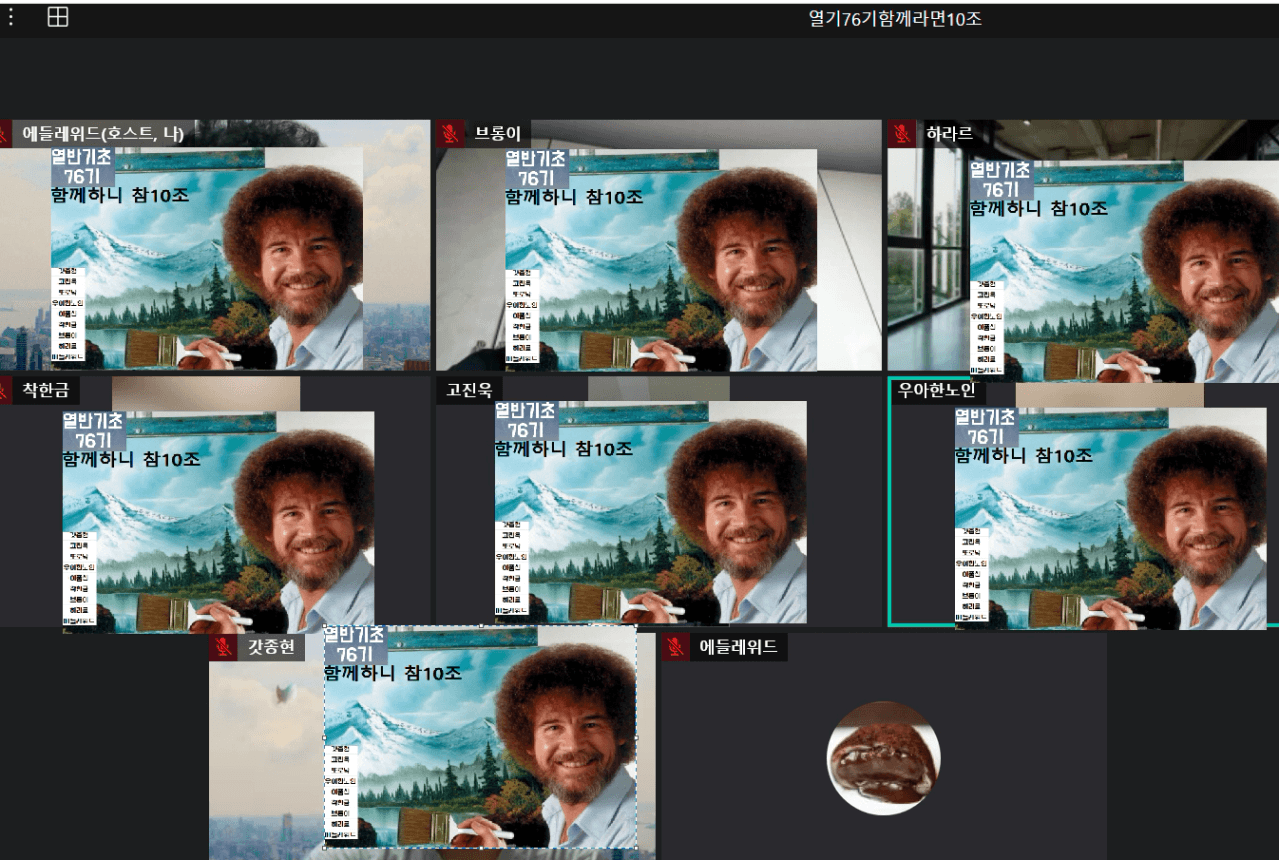The image size is (1279, 860).
Task: Click muted mic icon beside avatar-only 에들레위드
Action: [676, 647]
